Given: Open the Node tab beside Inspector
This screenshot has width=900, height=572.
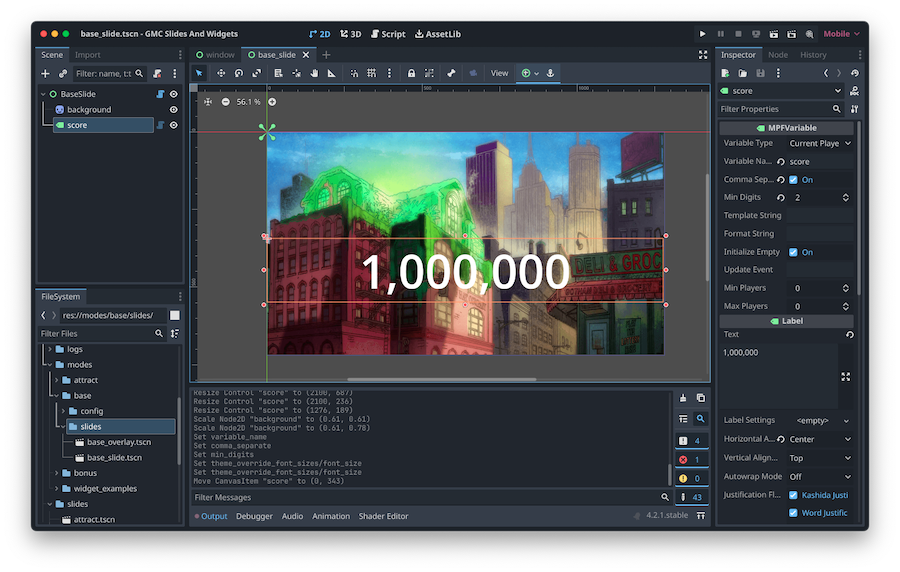Looking at the screenshot, I should click(777, 55).
